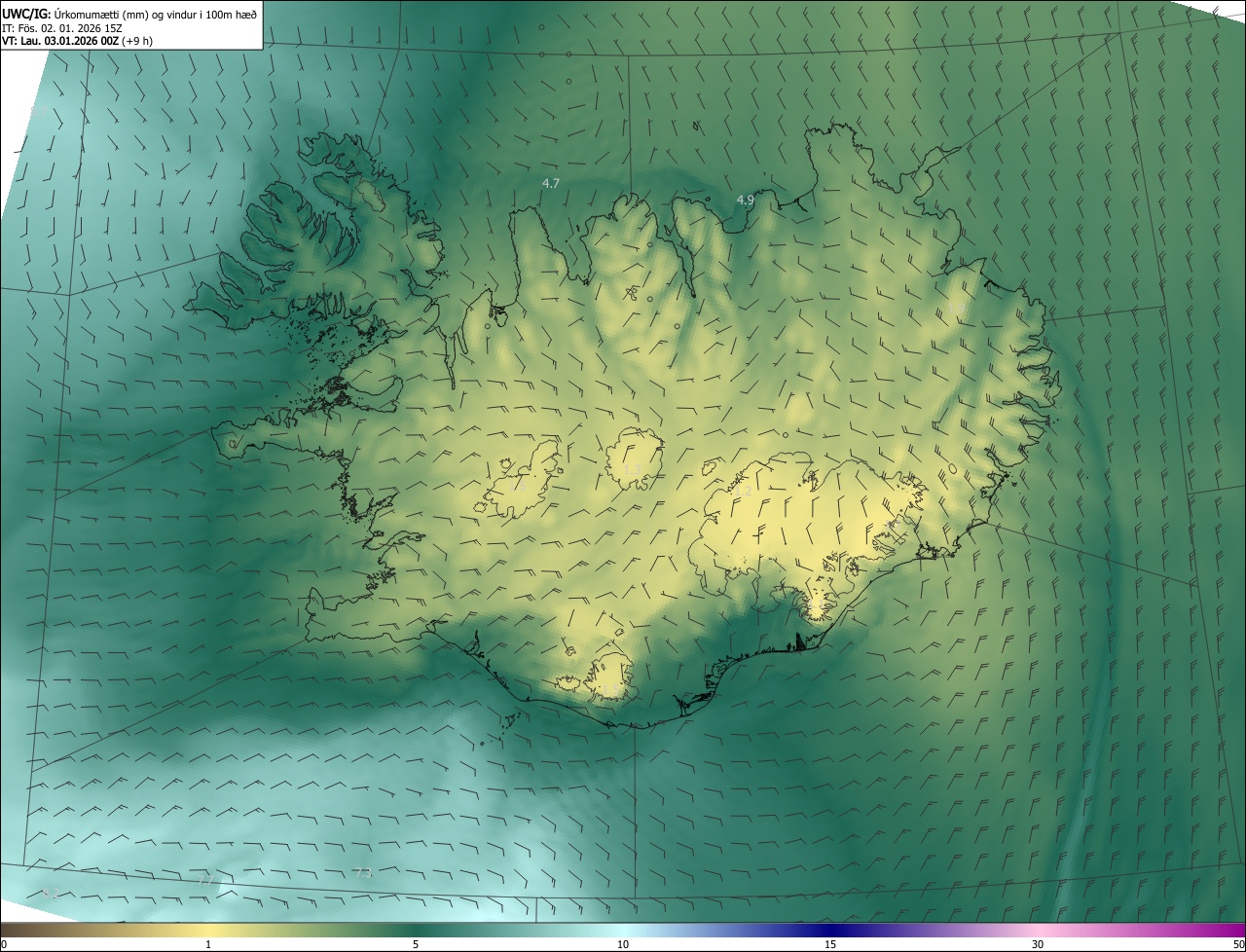Click the 50 tick on the color scale
The width and height of the screenshot is (1246, 952).
(1238, 944)
